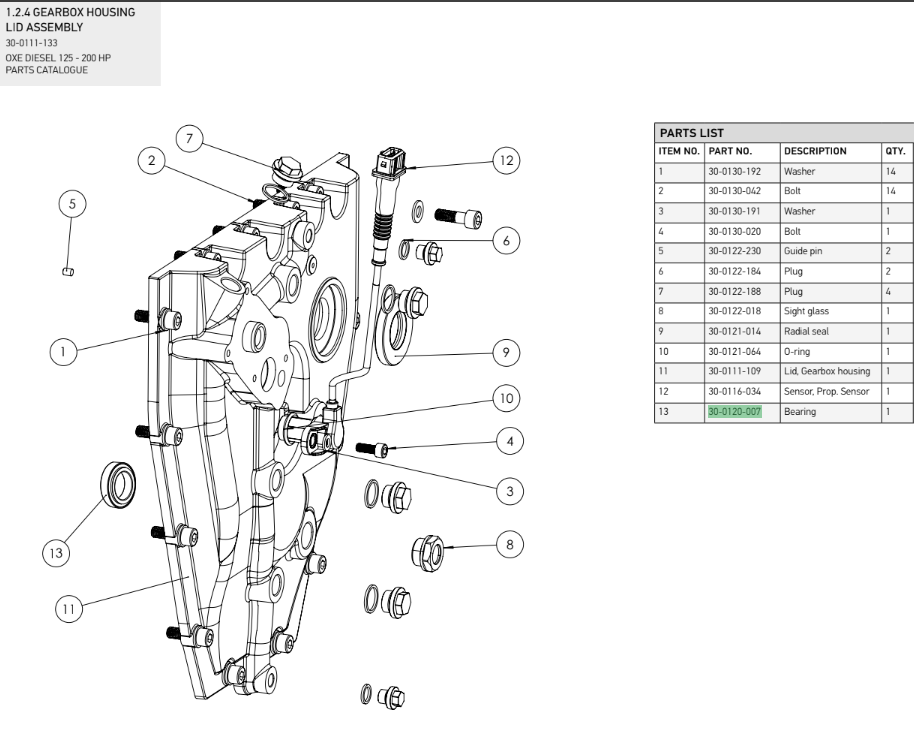Click the guide pin drawing below callout 5
The height and width of the screenshot is (736, 914).
click(x=68, y=272)
